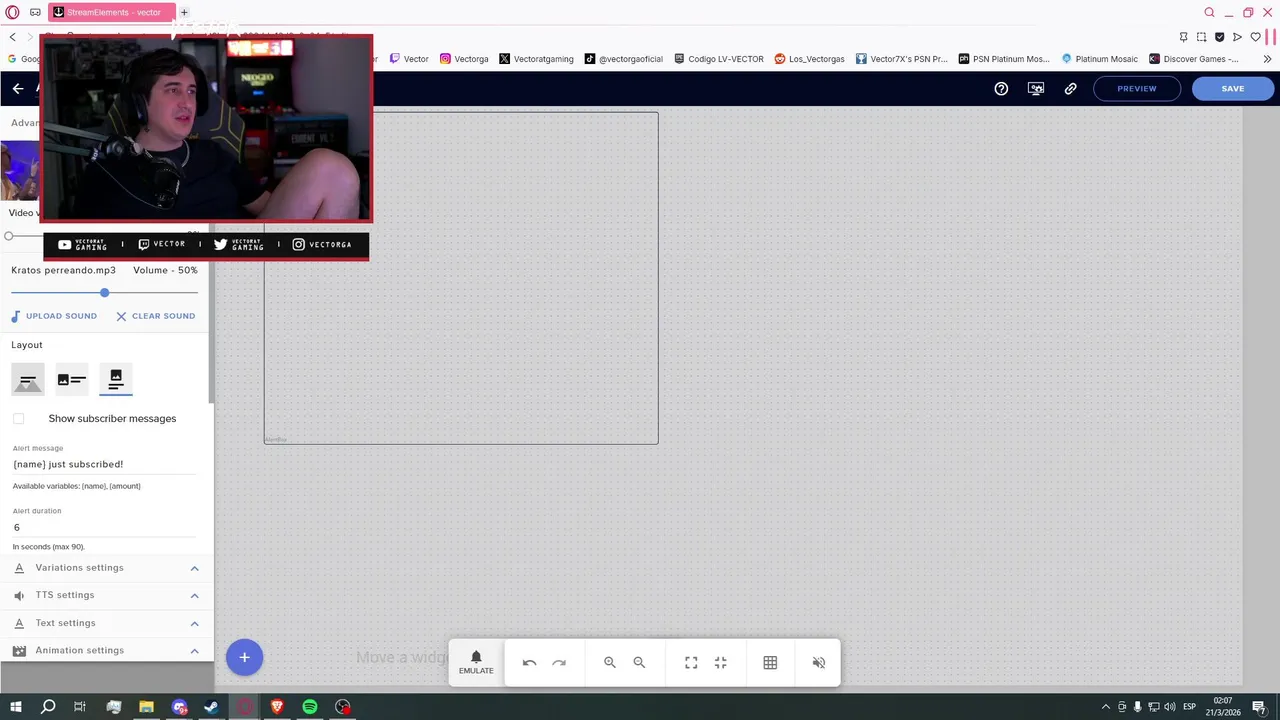Select the image-beside-text layout option
Screen dimensions: 1280x720
(x=72, y=379)
